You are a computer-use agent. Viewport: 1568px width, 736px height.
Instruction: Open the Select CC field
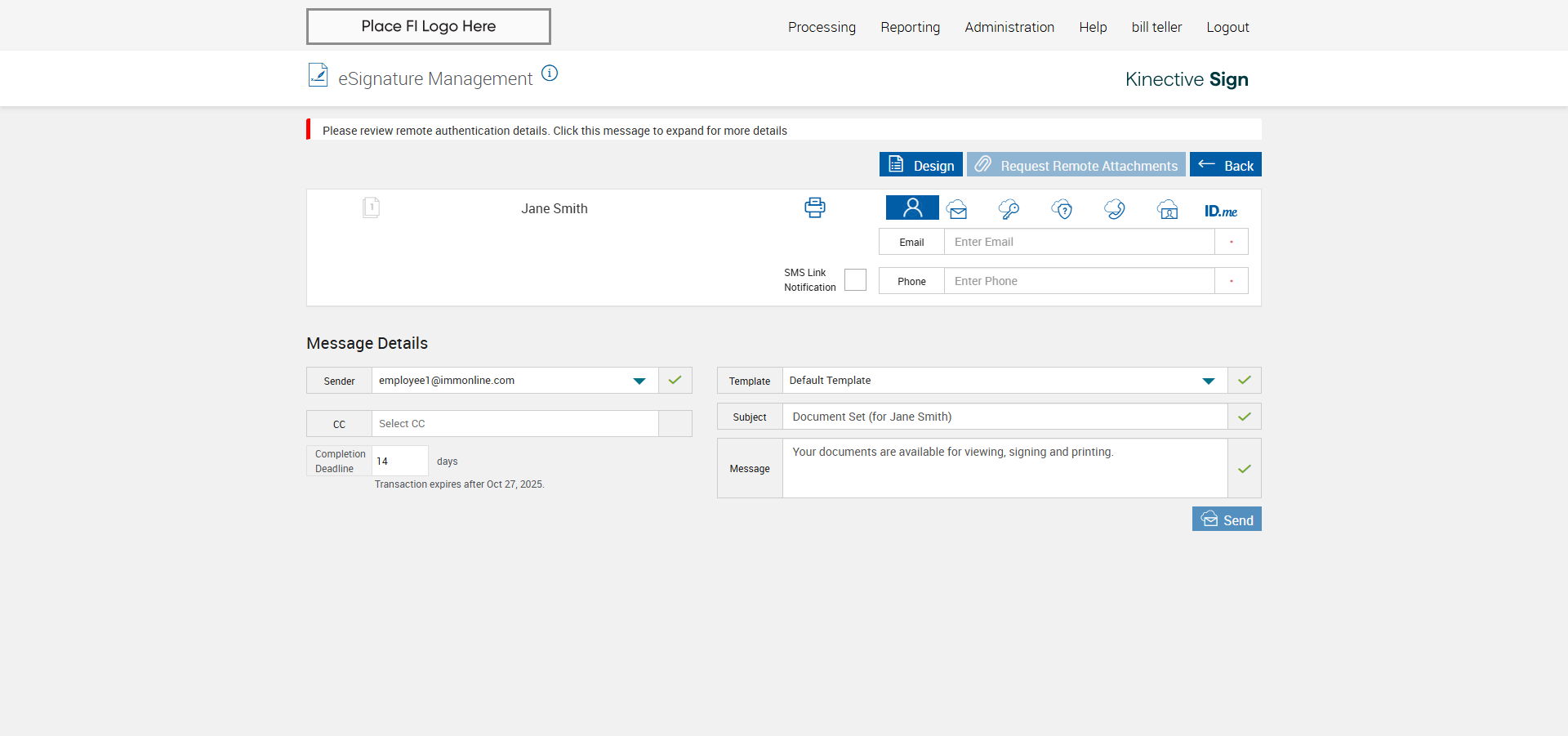[514, 424]
